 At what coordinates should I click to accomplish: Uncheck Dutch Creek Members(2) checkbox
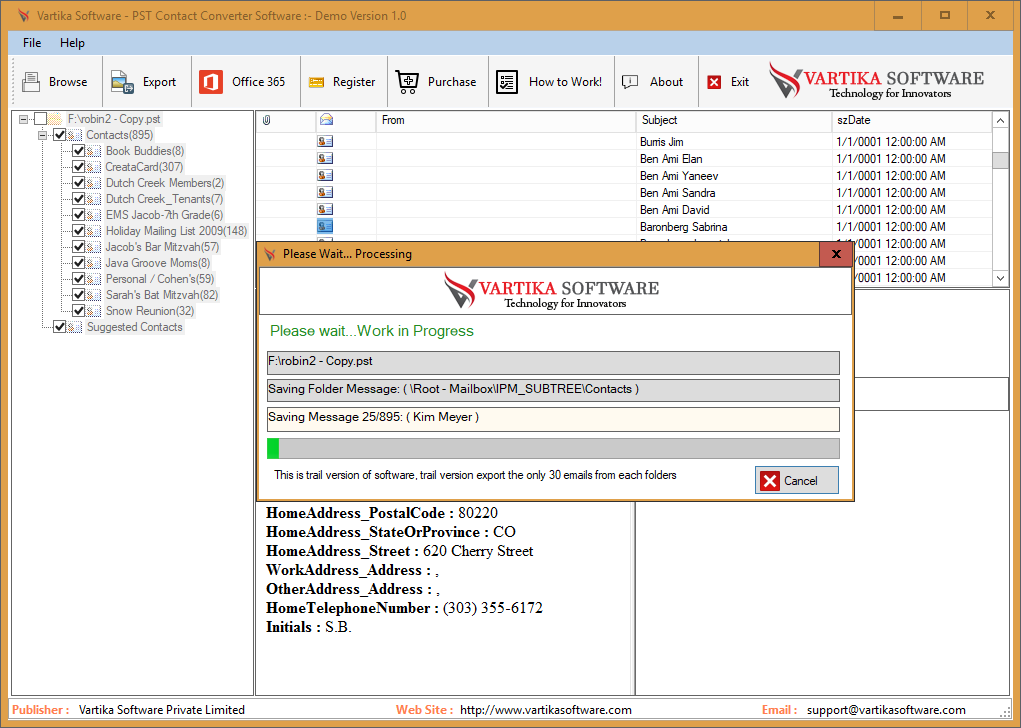[78, 183]
